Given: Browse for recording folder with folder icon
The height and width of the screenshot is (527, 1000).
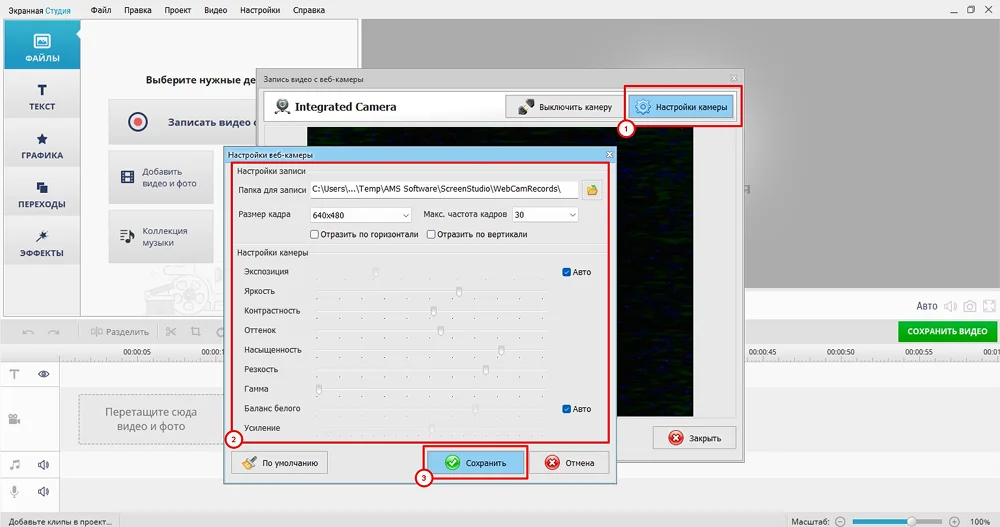Looking at the screenshot, I should (x=592, y=189).
